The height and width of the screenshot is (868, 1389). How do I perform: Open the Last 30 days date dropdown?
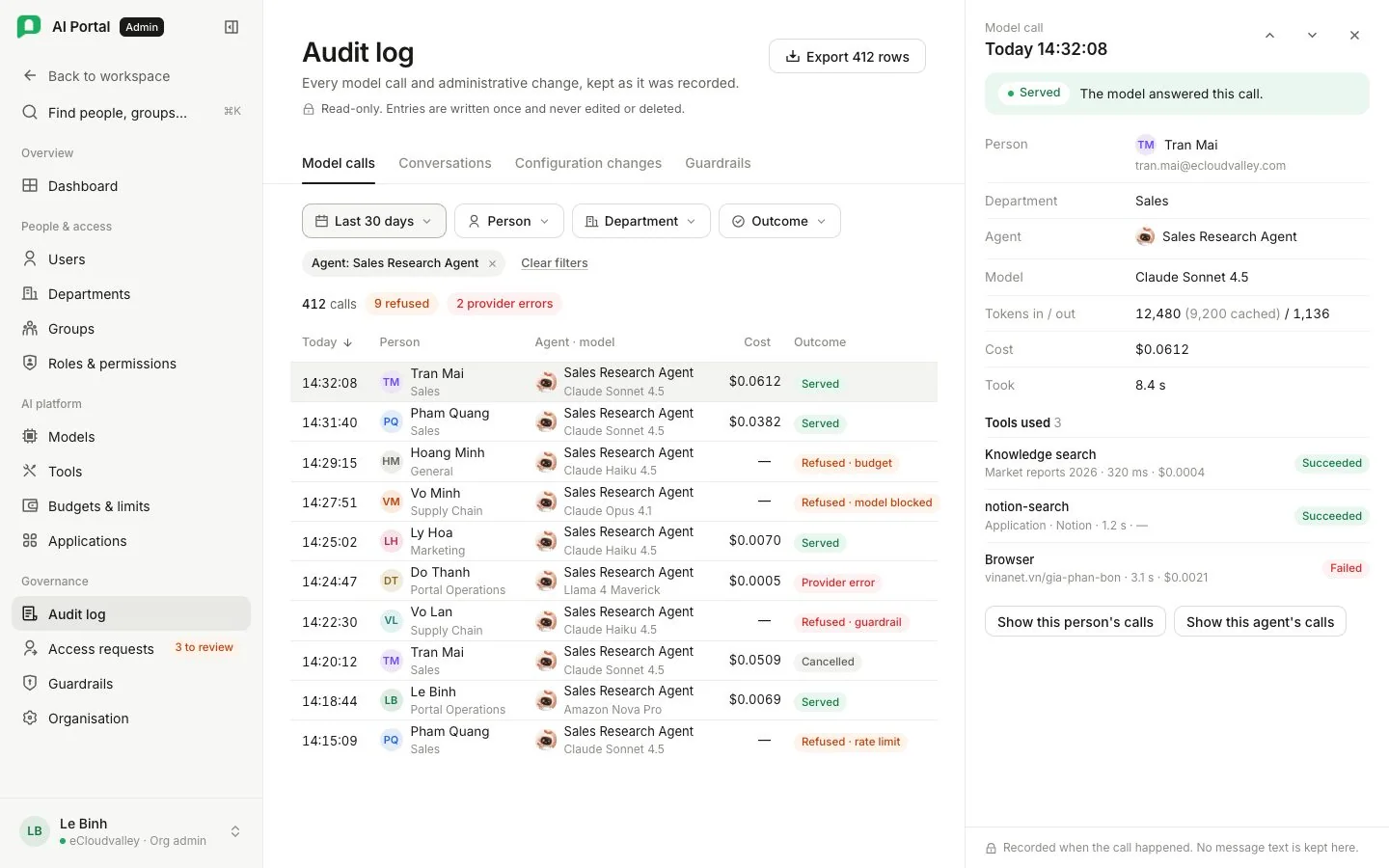point(374,221)
